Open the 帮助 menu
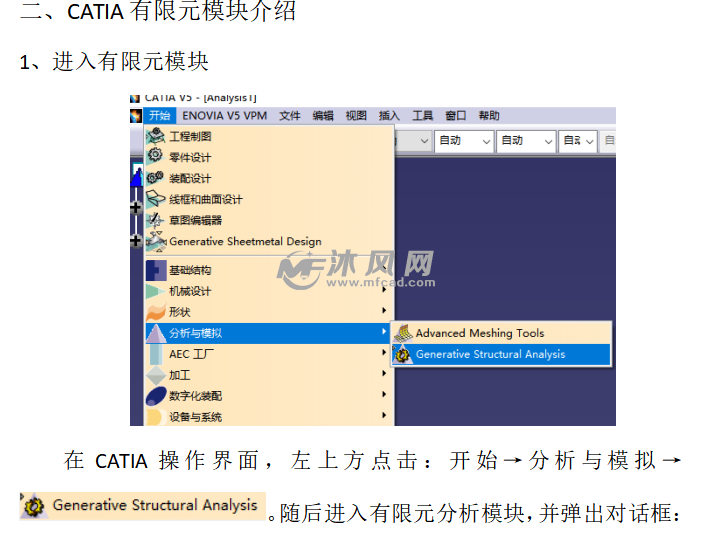Screen dimensions: 713x541 [x=489, y=115]
